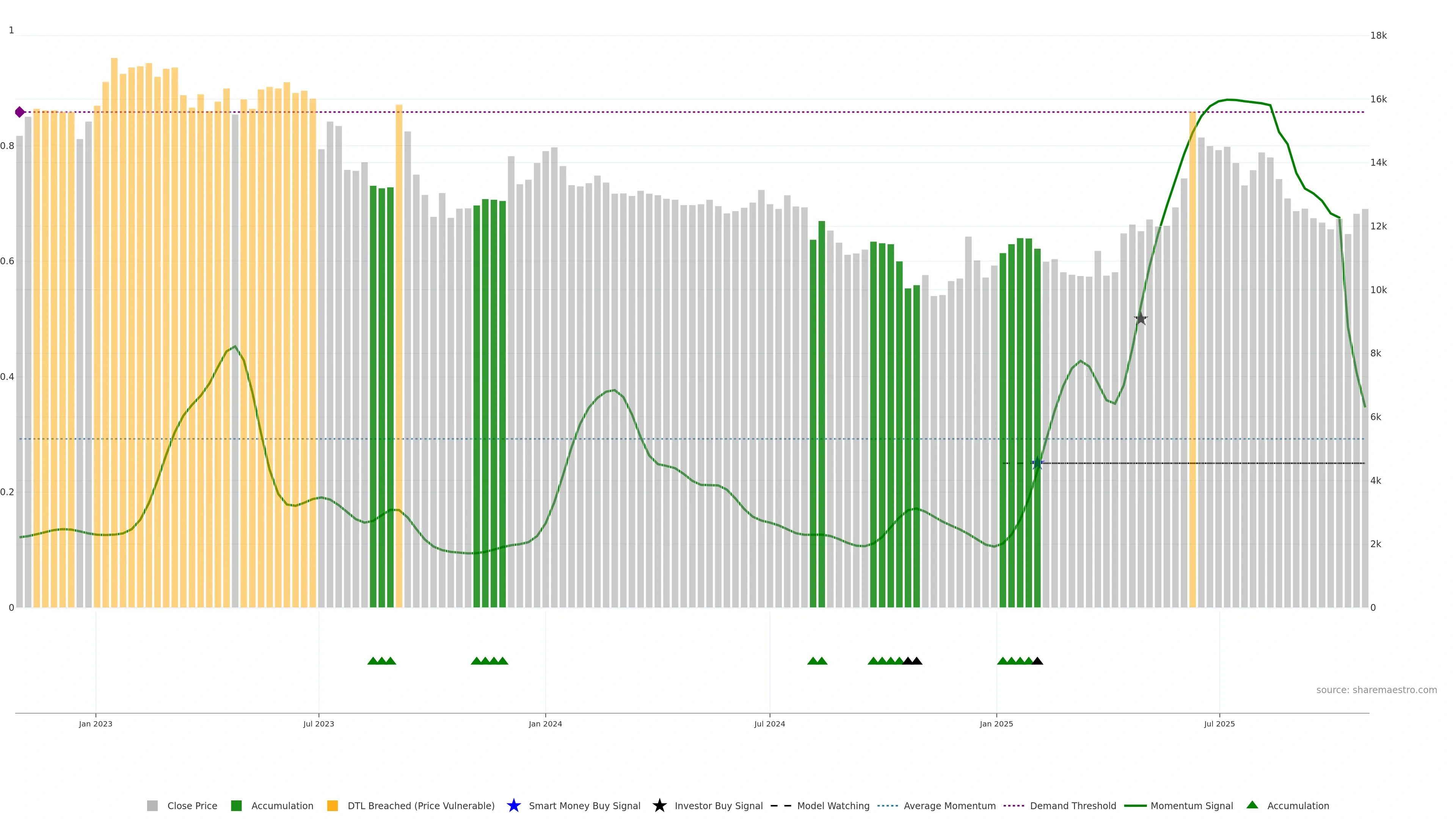Click the orange DTL Breached color swatch

tap(333, 805)
